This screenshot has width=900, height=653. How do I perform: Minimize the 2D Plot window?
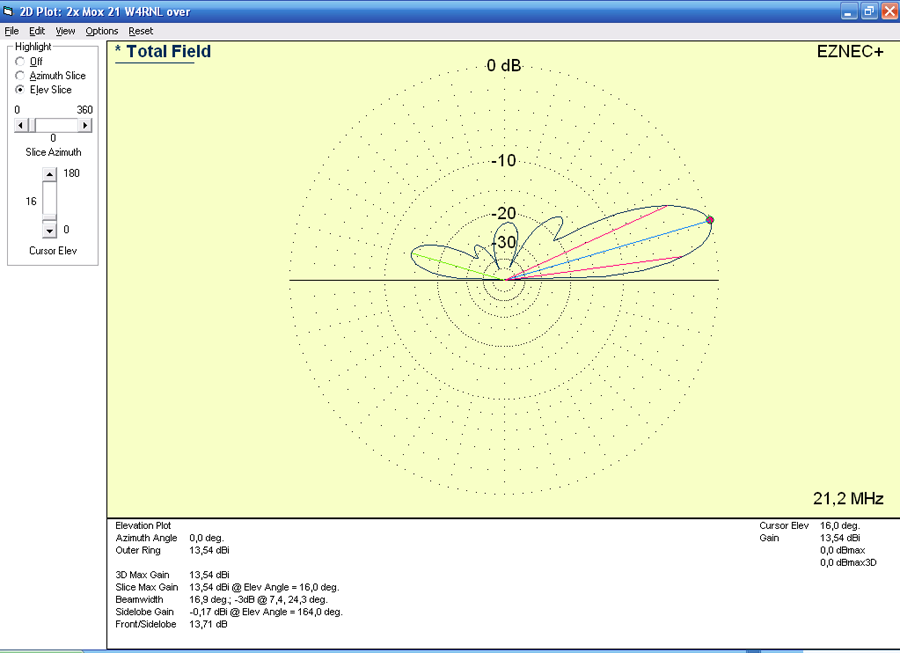[848, 11]
